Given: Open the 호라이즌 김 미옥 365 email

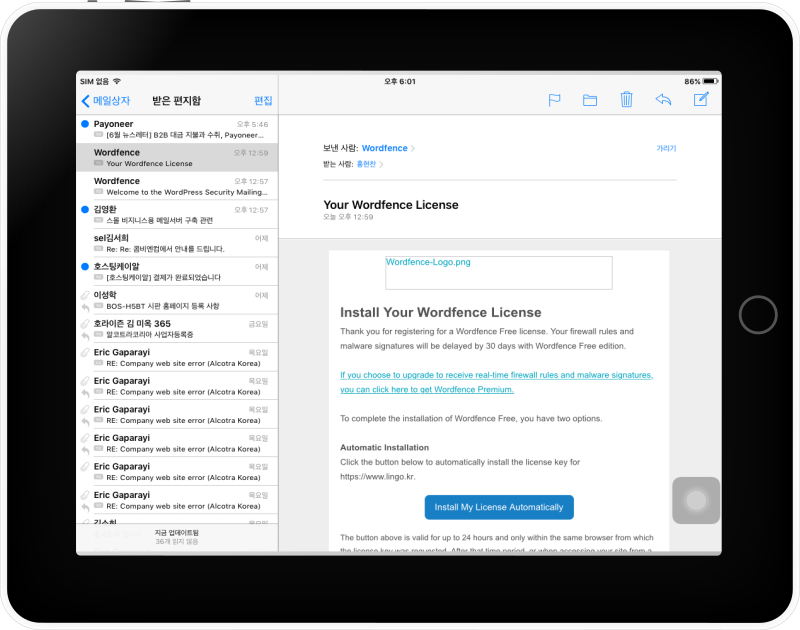Looking at the screenshot, I should (177, 329).
